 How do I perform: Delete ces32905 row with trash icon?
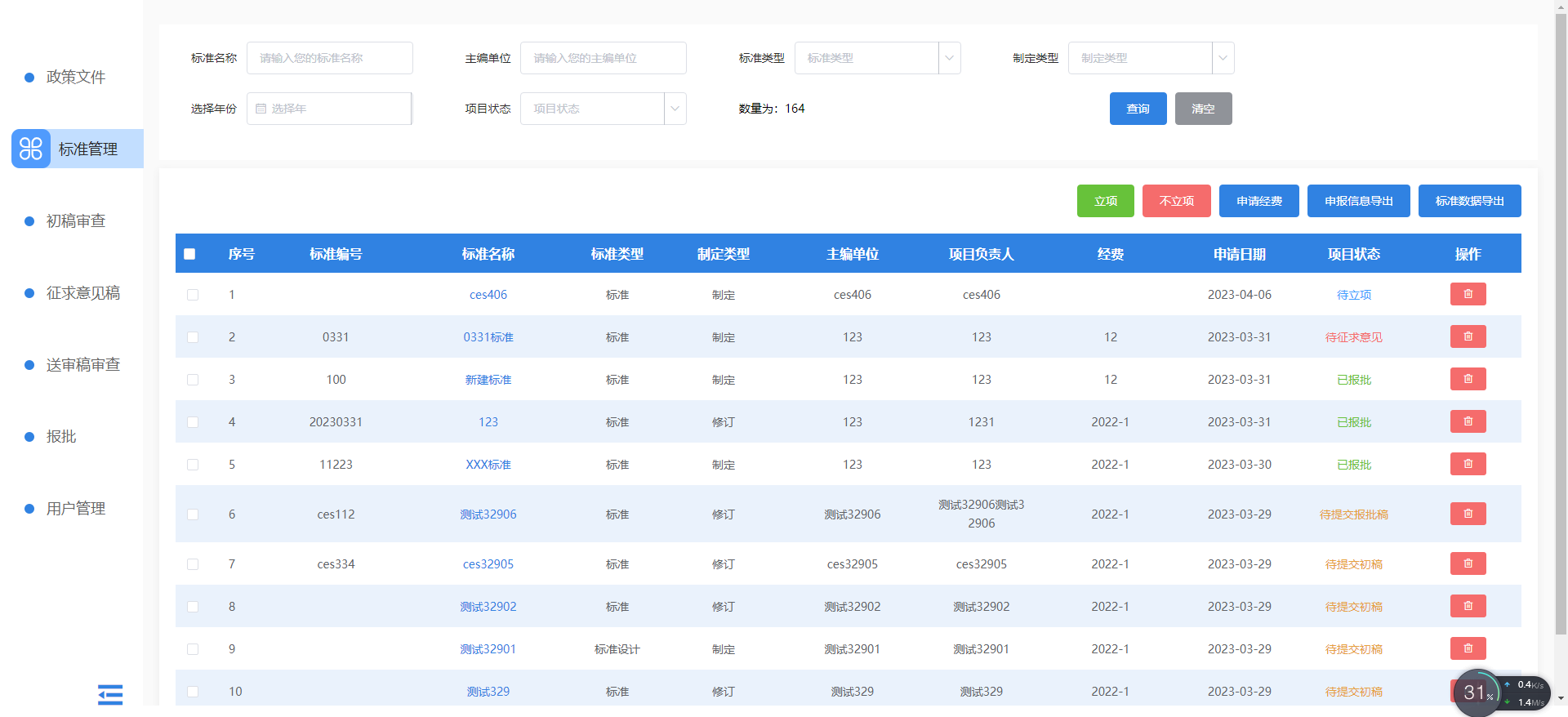tap(1468, 563)
